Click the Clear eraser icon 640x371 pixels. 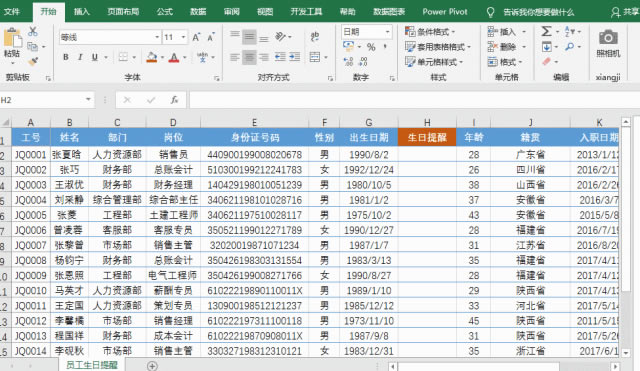click(546, 62)
